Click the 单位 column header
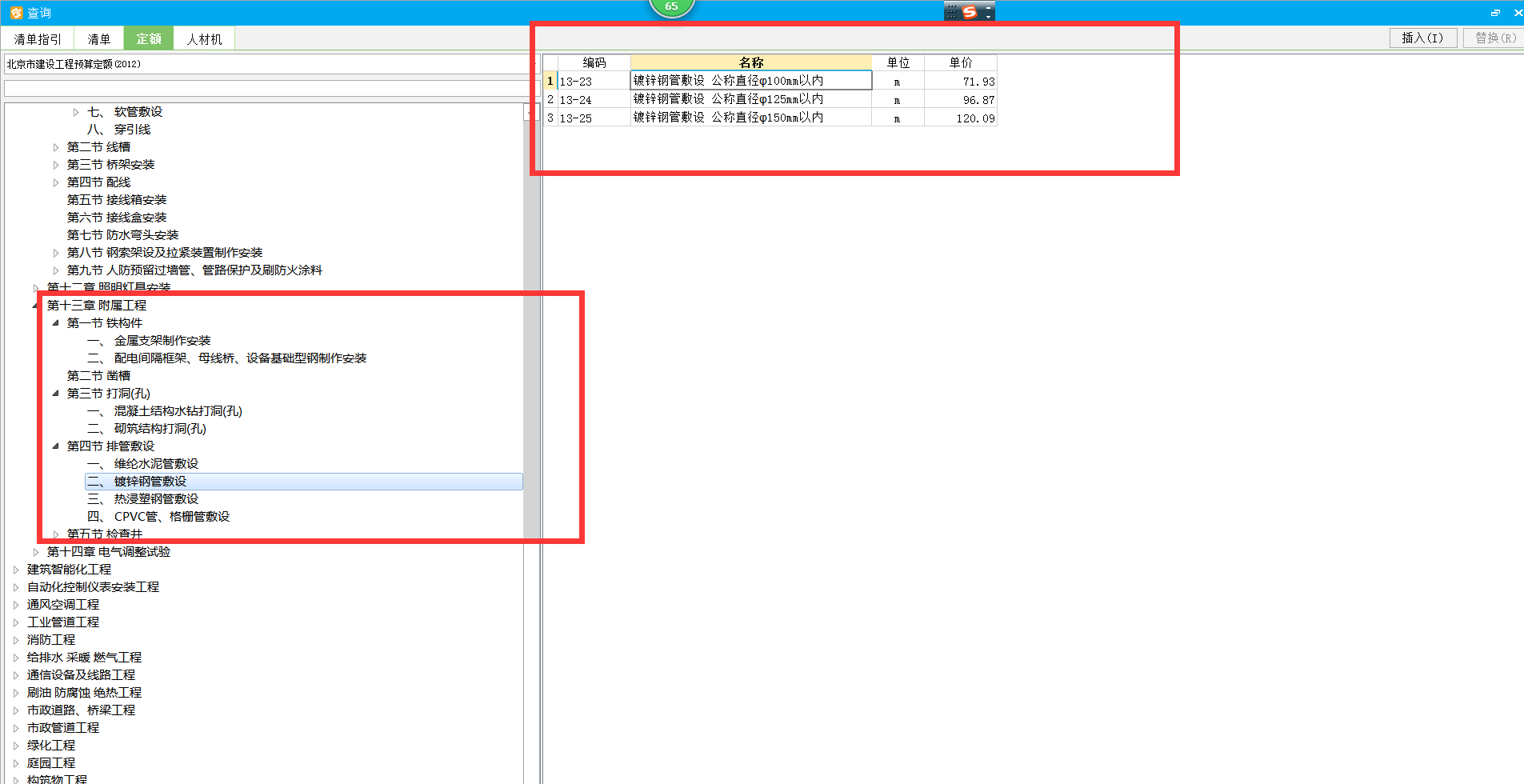Image resolution: width=1524 pixels, height=784 pixels. pos(898,62)
